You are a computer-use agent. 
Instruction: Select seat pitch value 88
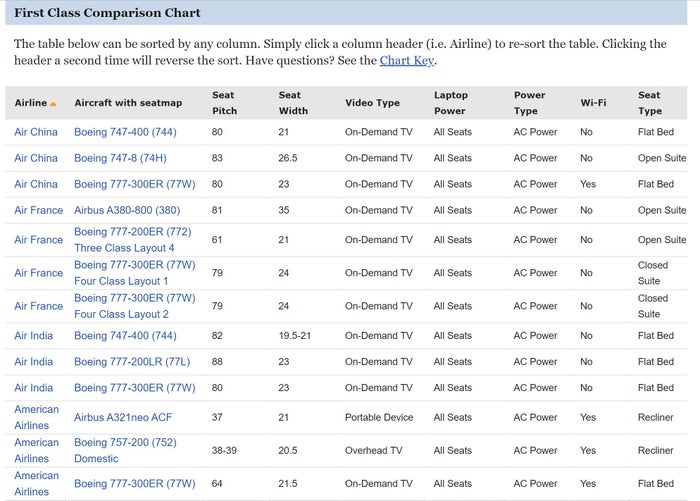[x=217, y=362]
